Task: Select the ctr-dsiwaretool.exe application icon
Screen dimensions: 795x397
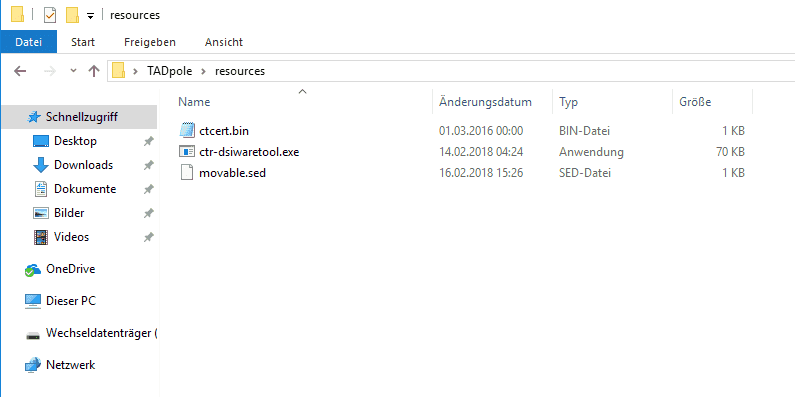Action: (187, 152)
